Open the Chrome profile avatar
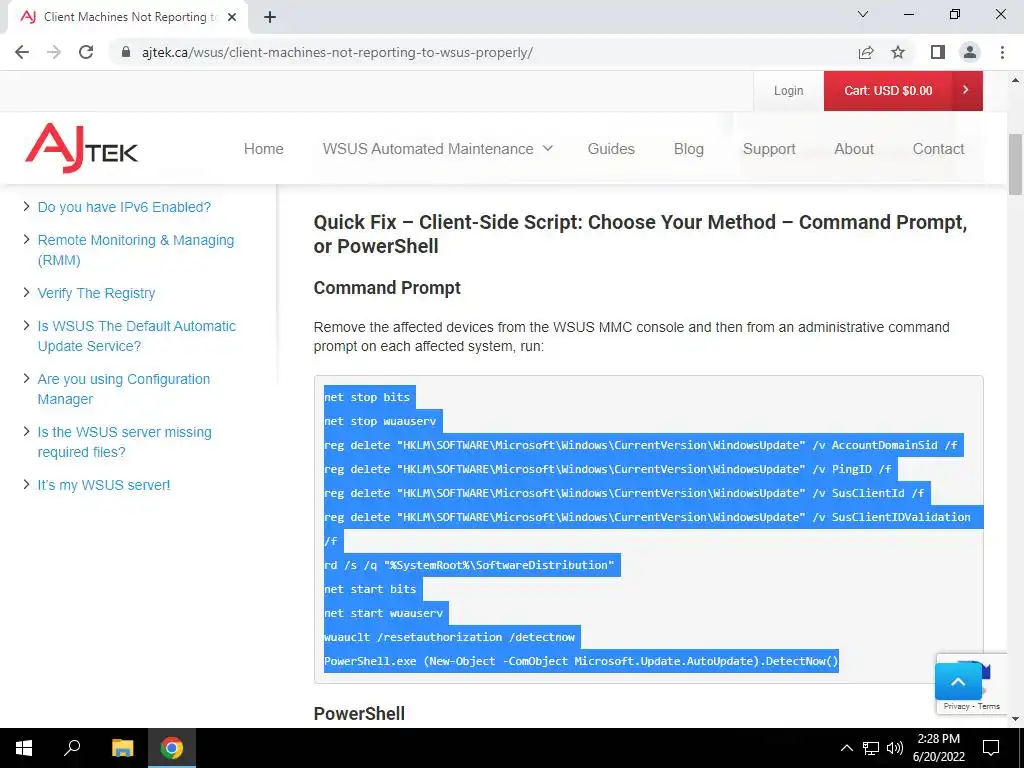1024x768 pixels. (970, 52)
